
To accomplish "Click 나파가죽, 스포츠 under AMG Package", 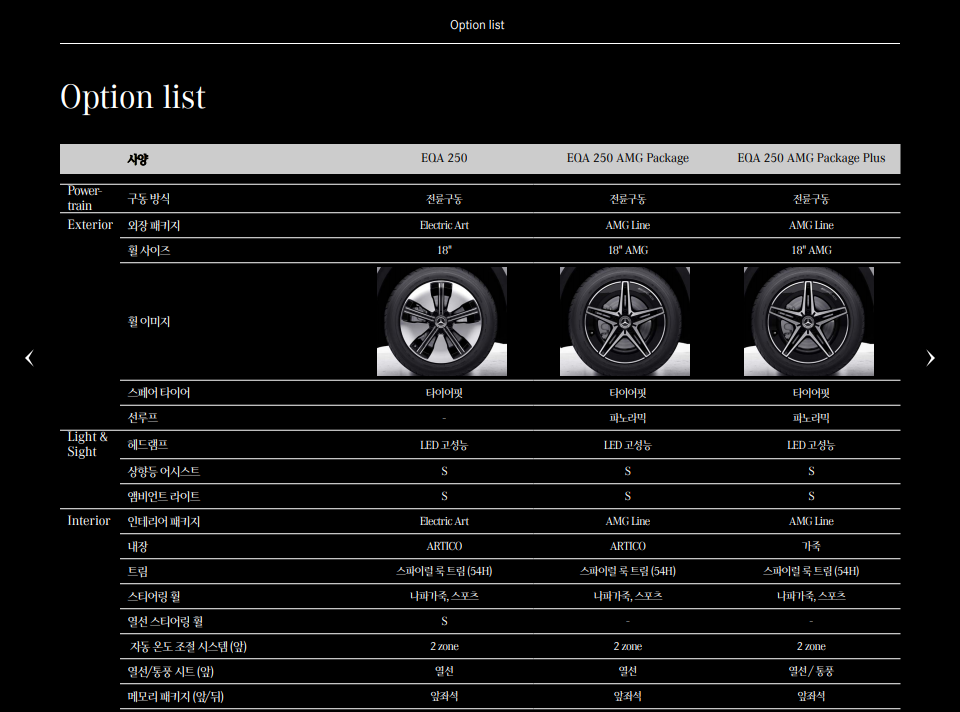I will pos(628,596).
